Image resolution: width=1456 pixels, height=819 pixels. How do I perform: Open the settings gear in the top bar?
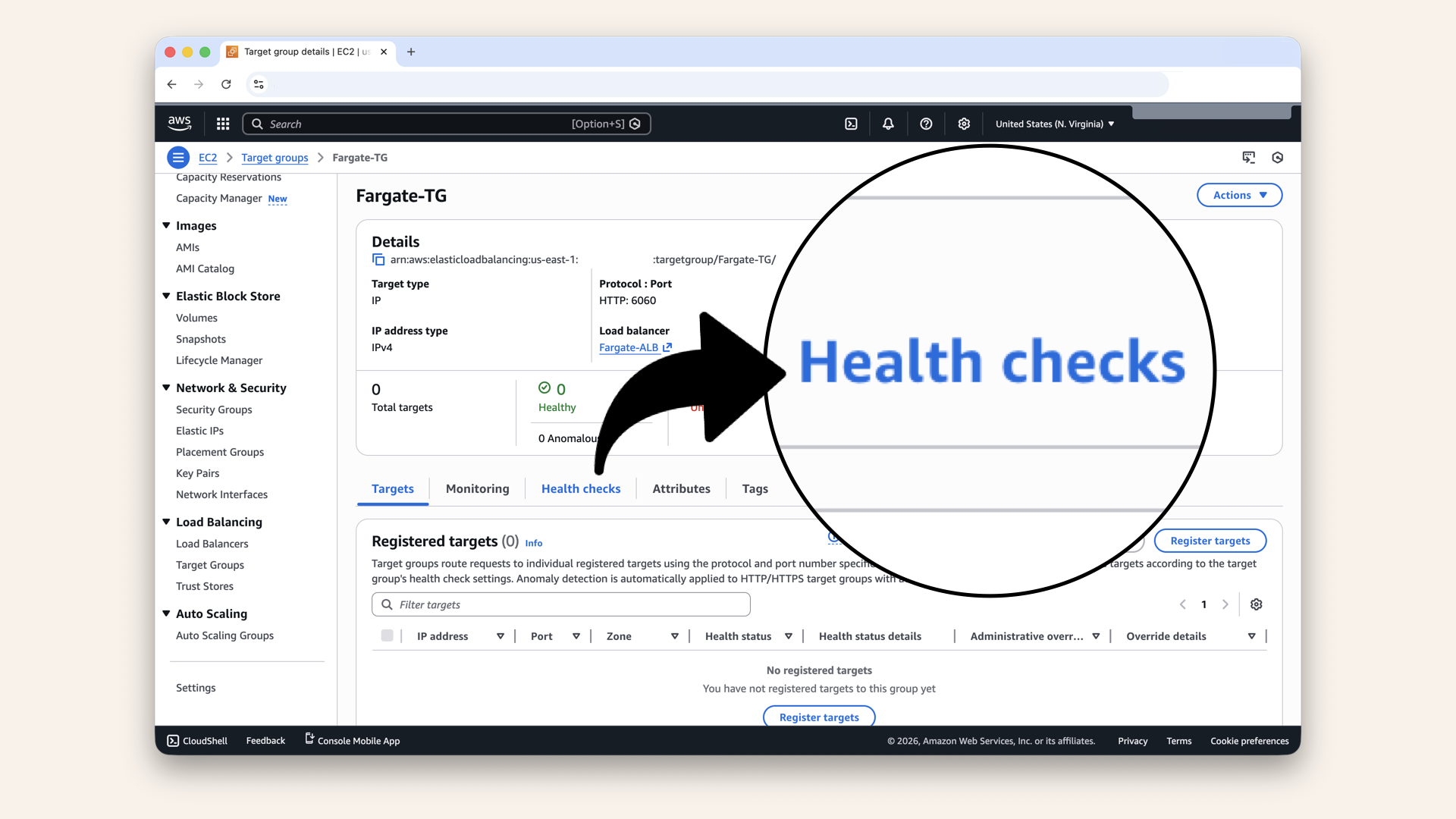coord(963,124)
